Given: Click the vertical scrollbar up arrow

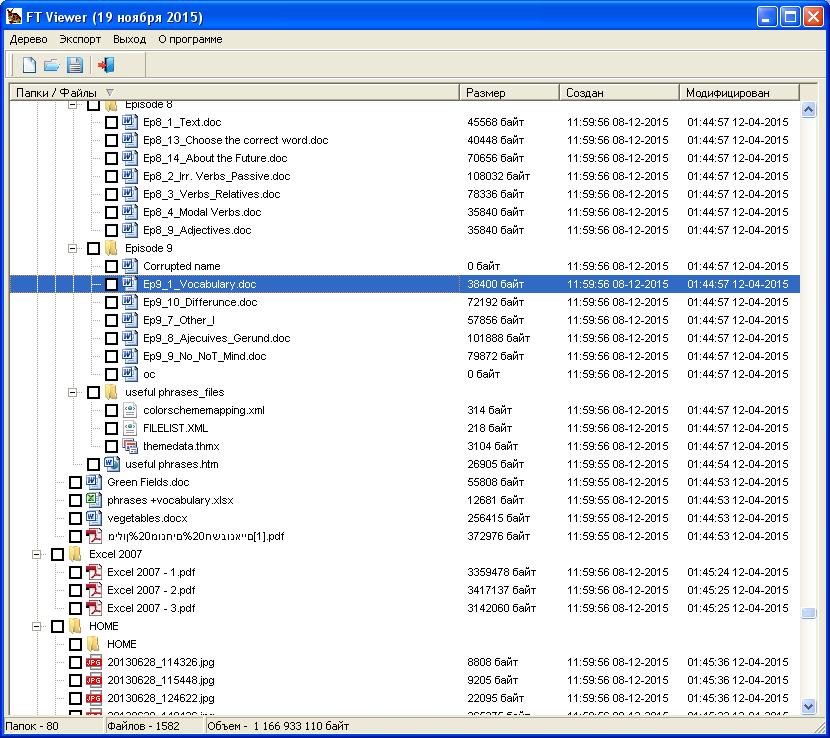Looking at the screenshot, I should [x=808, y=110].
